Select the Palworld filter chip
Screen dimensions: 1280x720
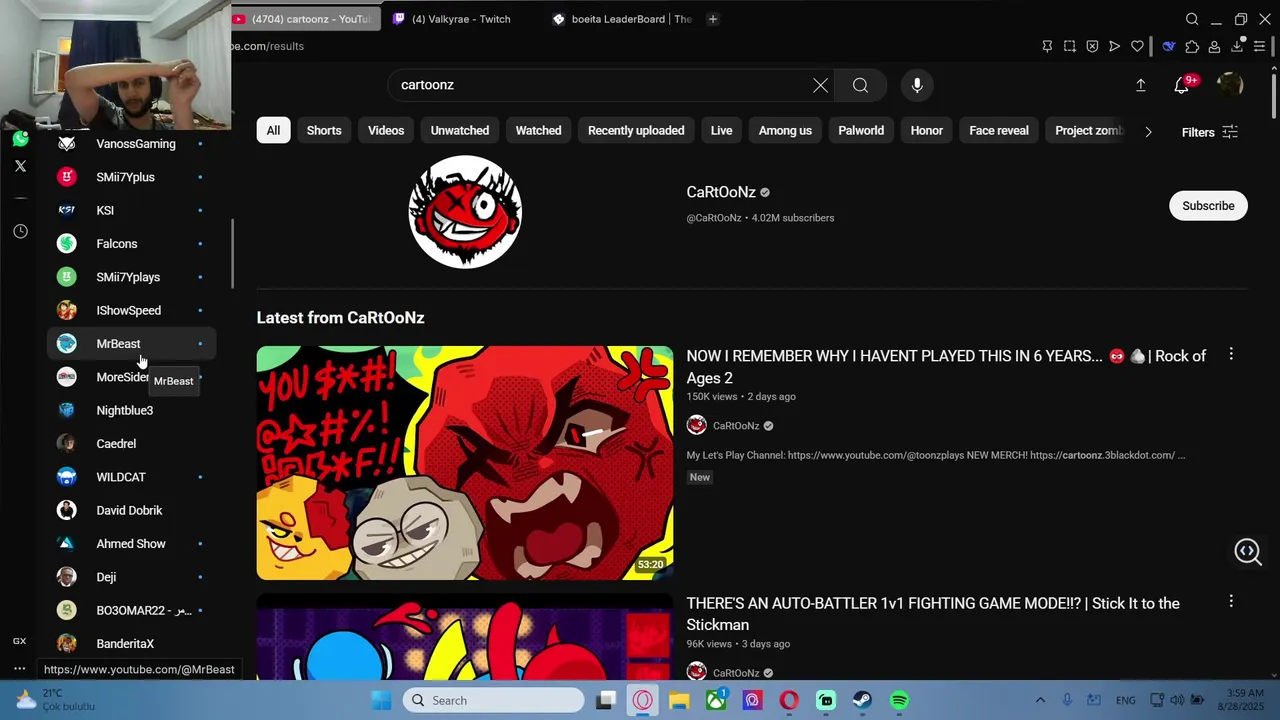[861, 130]
